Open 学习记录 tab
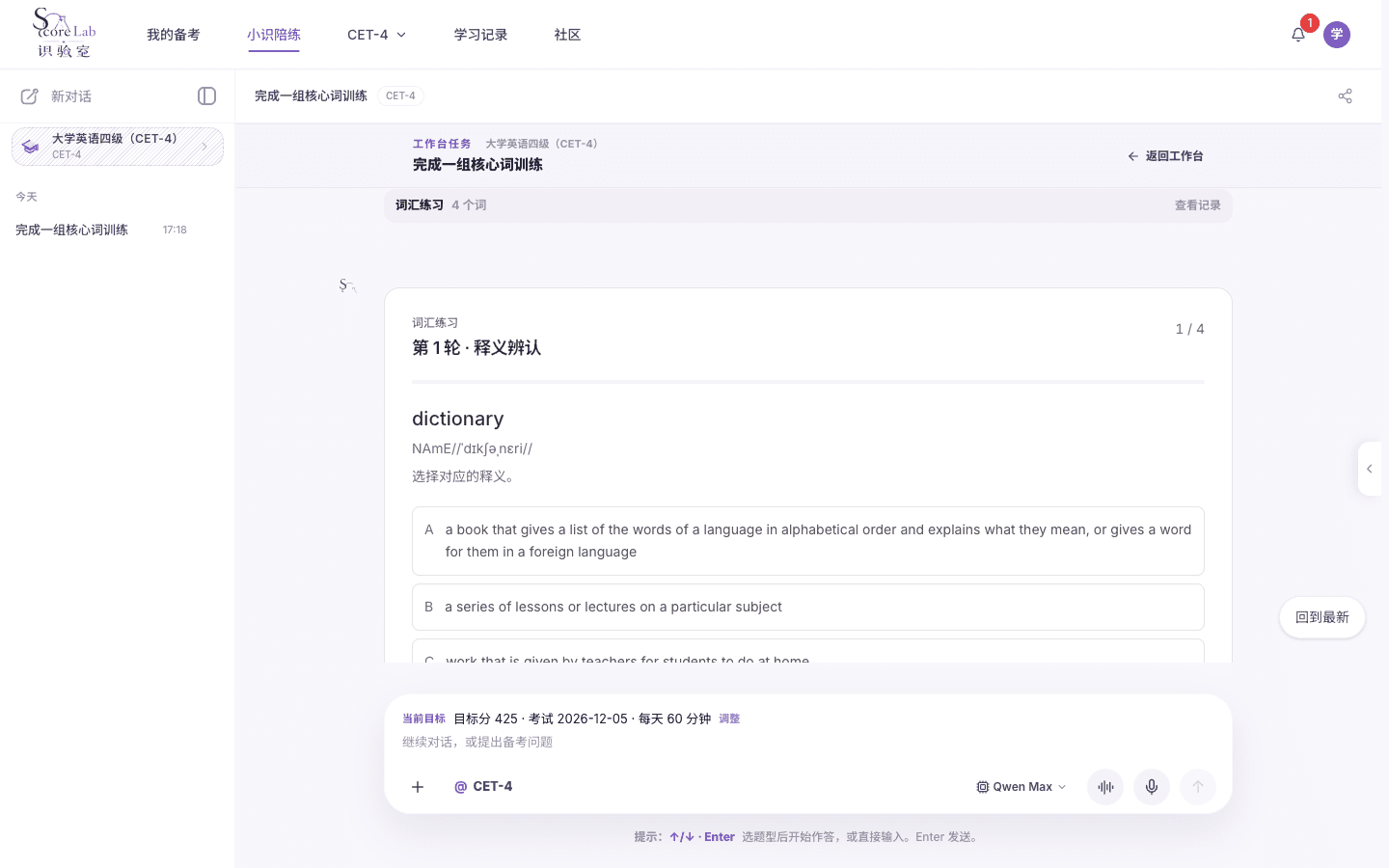Screen dimensions: 1389x868 tap(481, 35)
